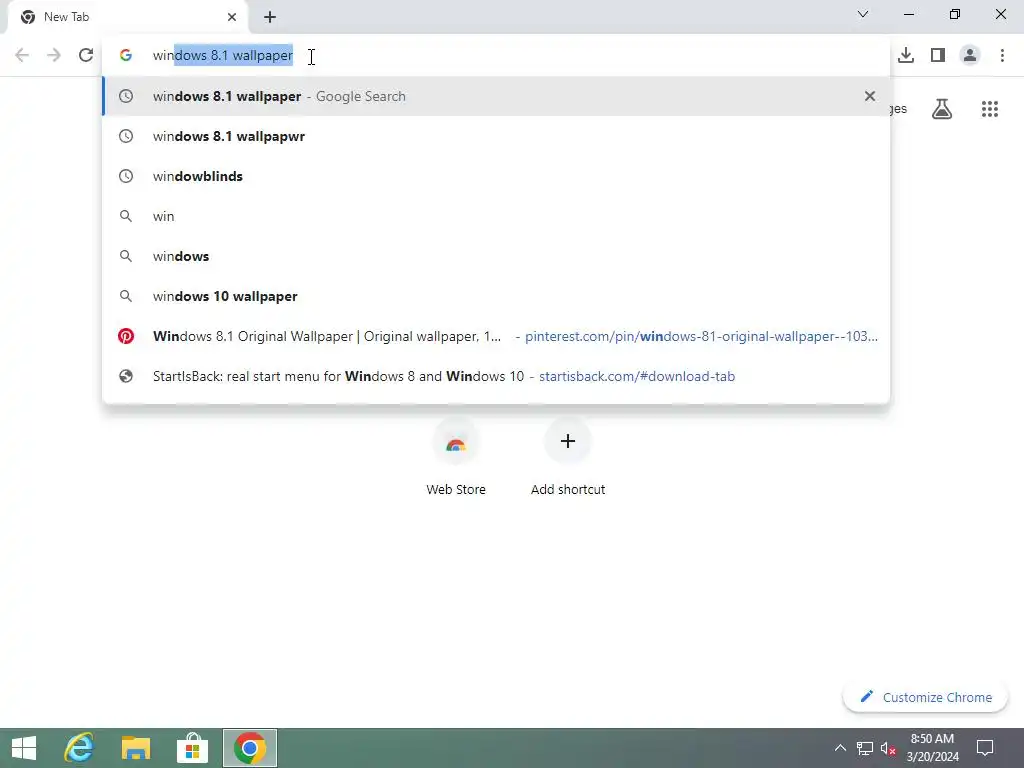Open the Search Labs flask icon
The width and height of the screenshot is (1024, 768).
[942, 108]
